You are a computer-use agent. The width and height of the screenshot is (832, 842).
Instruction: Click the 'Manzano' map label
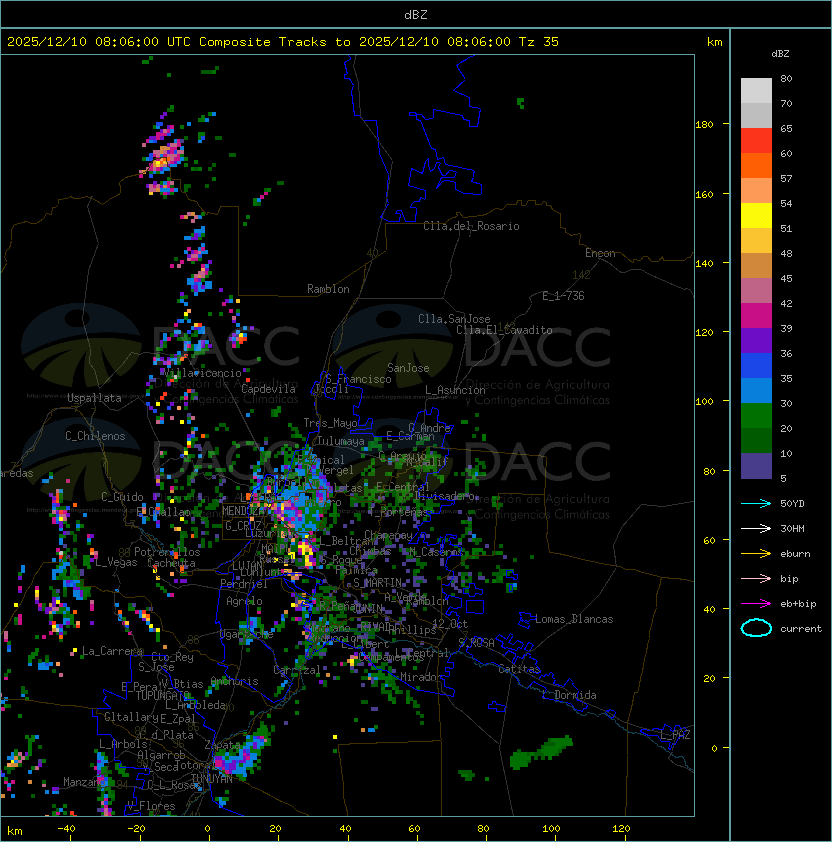(x=84, y=782)
